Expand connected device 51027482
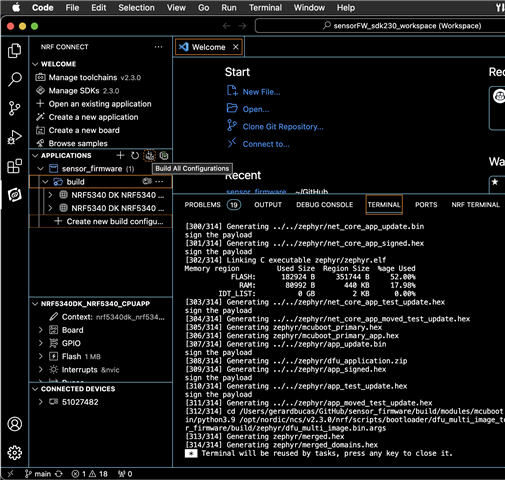The width and height of the screenshot is (505, 480). (41, 402)
